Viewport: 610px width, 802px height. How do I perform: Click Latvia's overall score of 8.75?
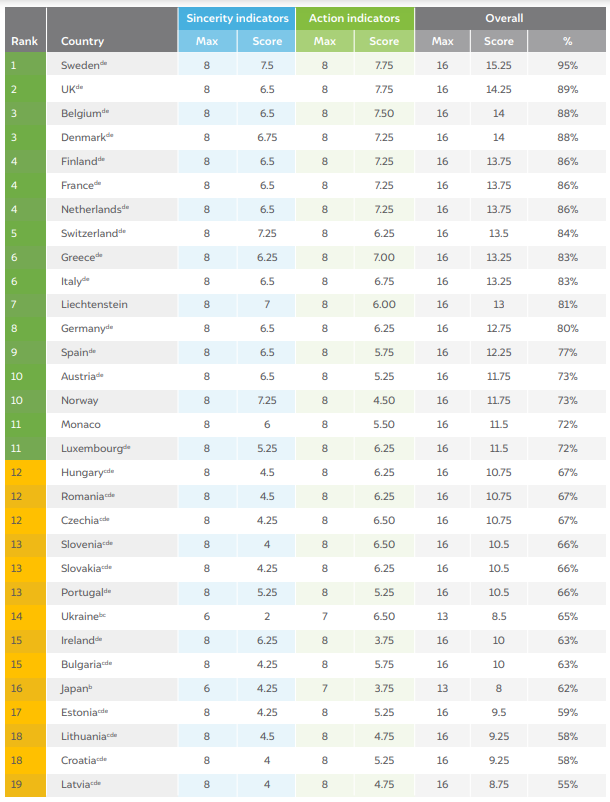point(498,783)
